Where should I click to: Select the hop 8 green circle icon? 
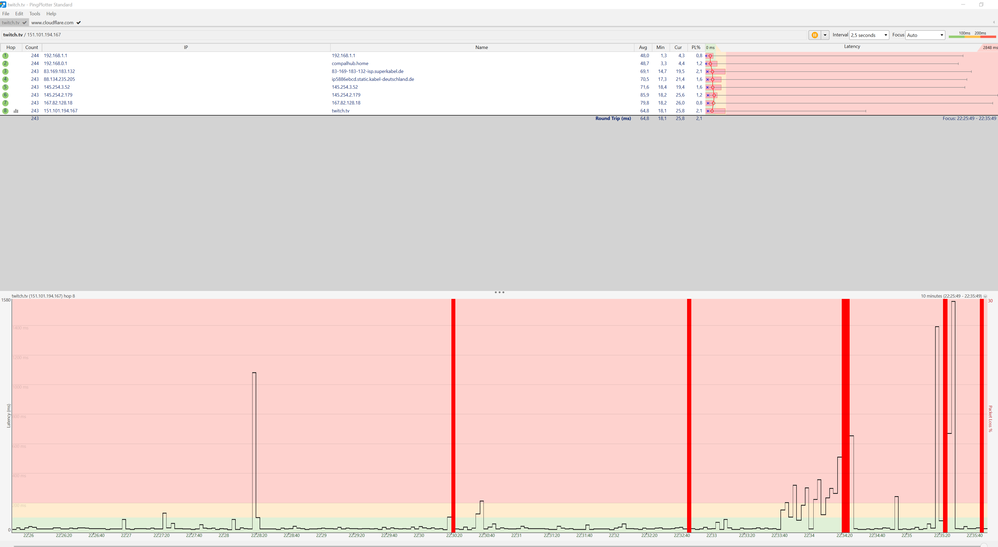pos(6,111)
